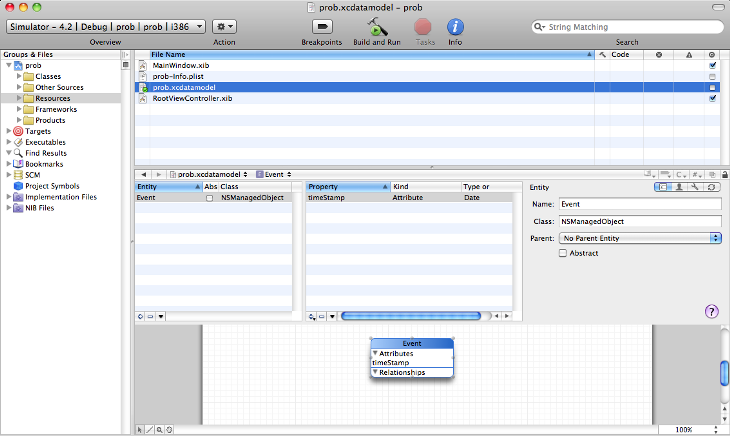Select prob-Info.plist in the file list
Viewport: 730px width, 436px height.
[x=178, y=76]
